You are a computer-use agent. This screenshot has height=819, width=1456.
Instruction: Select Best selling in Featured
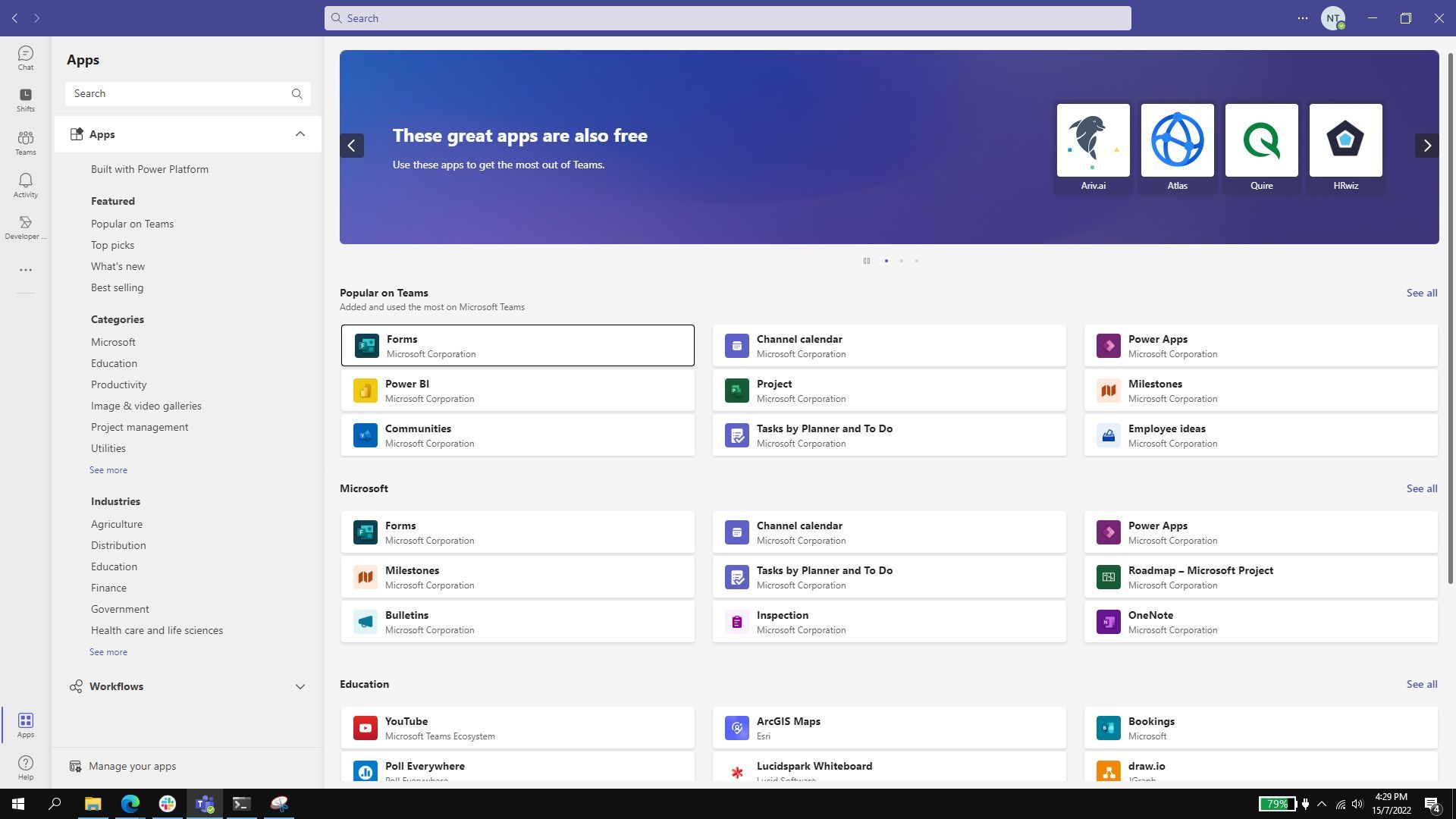(117, 287)
